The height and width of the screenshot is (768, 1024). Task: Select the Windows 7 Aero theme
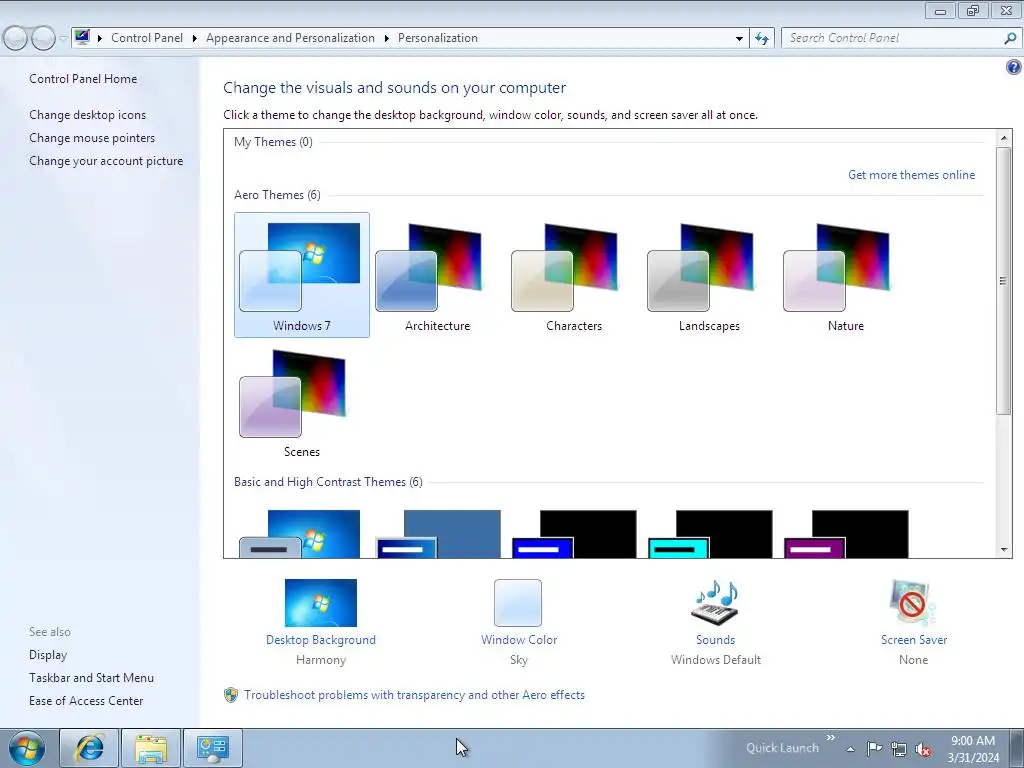click(302, 275)
